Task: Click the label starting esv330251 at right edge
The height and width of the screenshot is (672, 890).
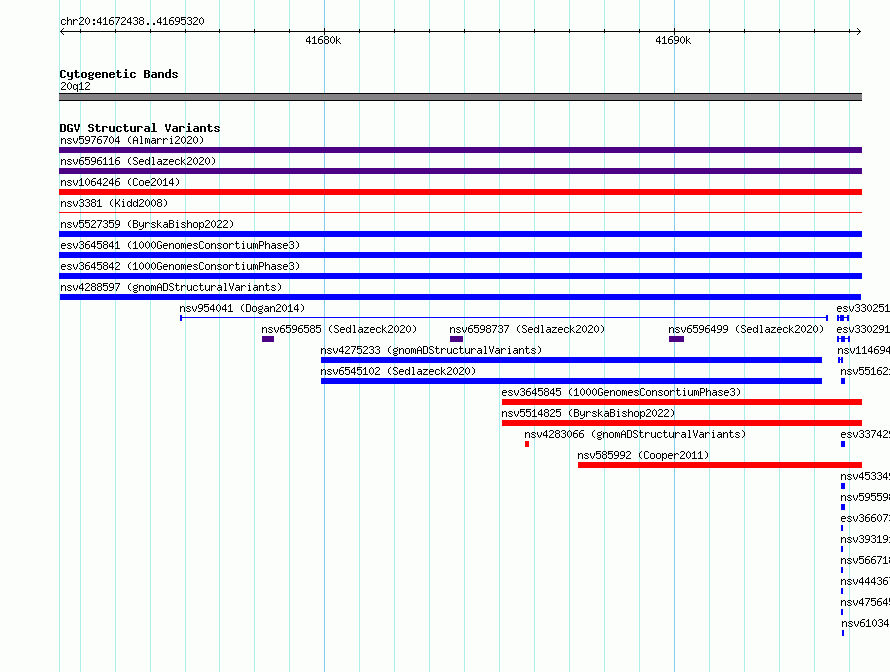Action: [x=863, y=308]
